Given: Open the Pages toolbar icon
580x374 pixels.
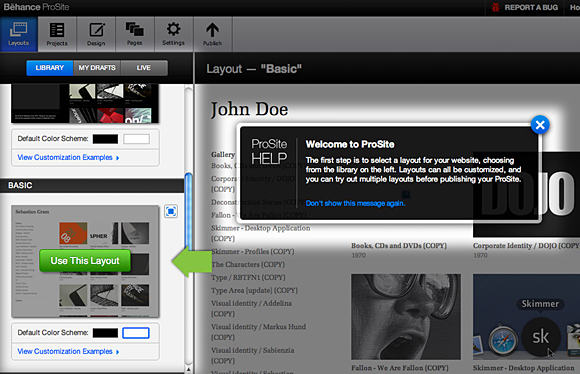Looking at the screenshot, I should pyautogui.click(x=135, y=34).
